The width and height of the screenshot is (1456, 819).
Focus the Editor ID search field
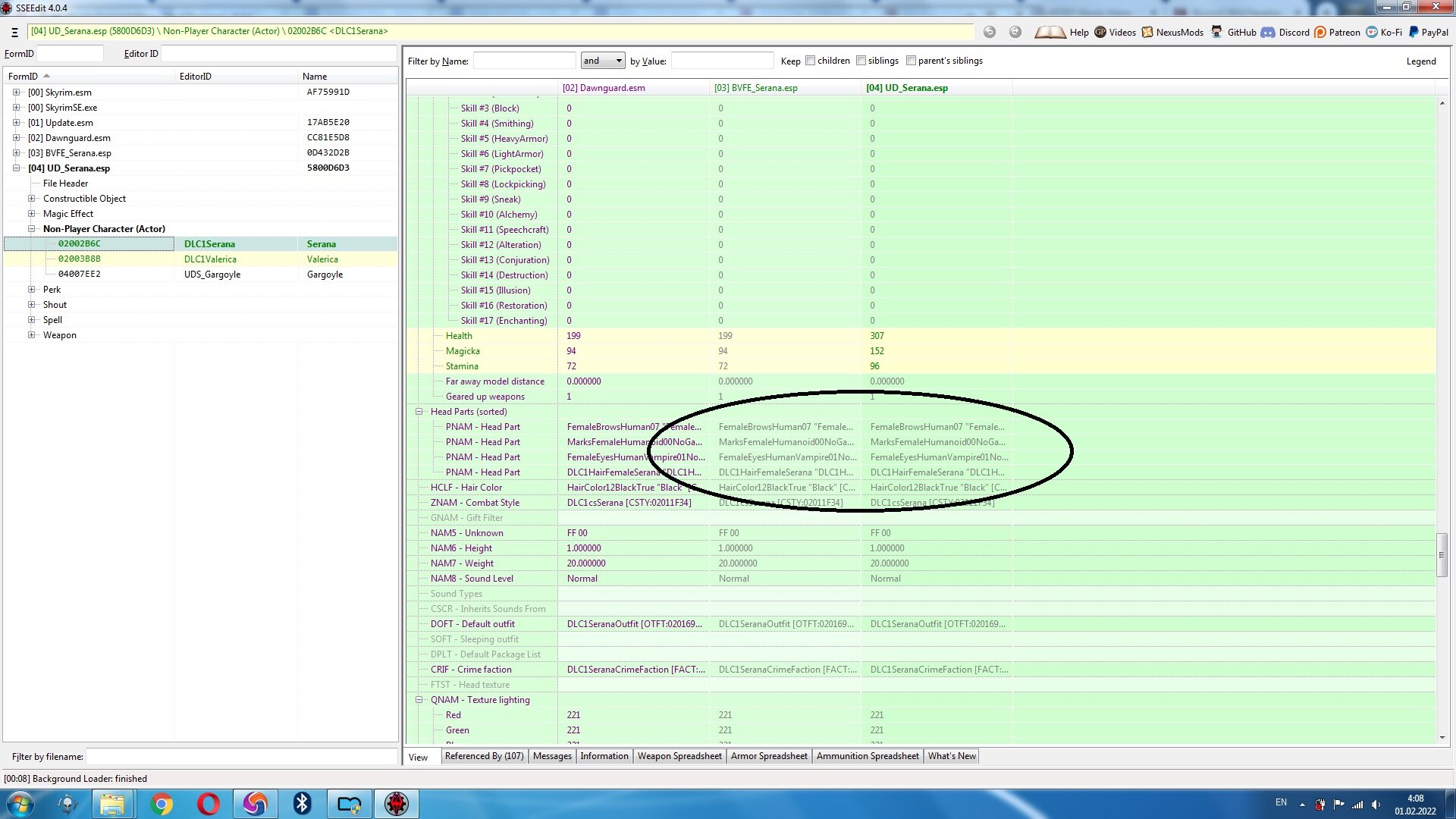279,54
